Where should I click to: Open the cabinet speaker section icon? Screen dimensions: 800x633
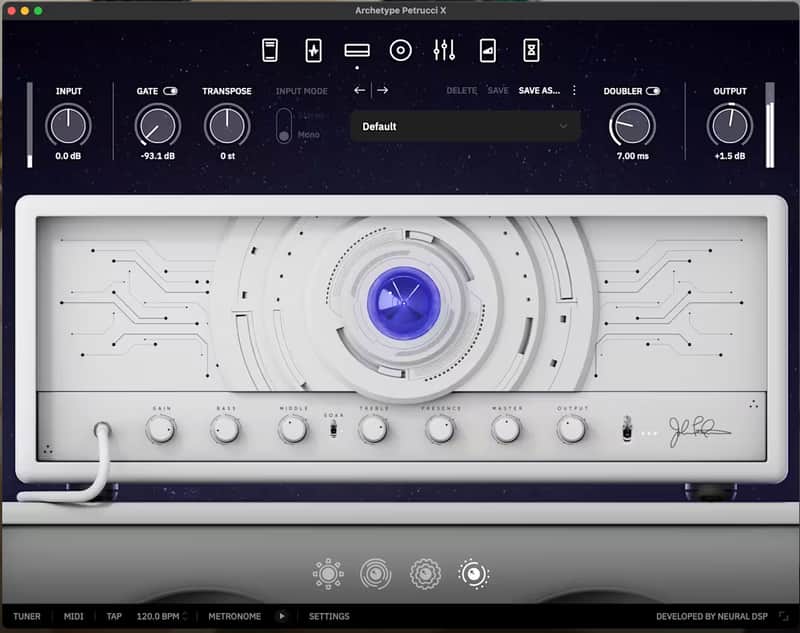pyautogui.click(x=401, y=50)
